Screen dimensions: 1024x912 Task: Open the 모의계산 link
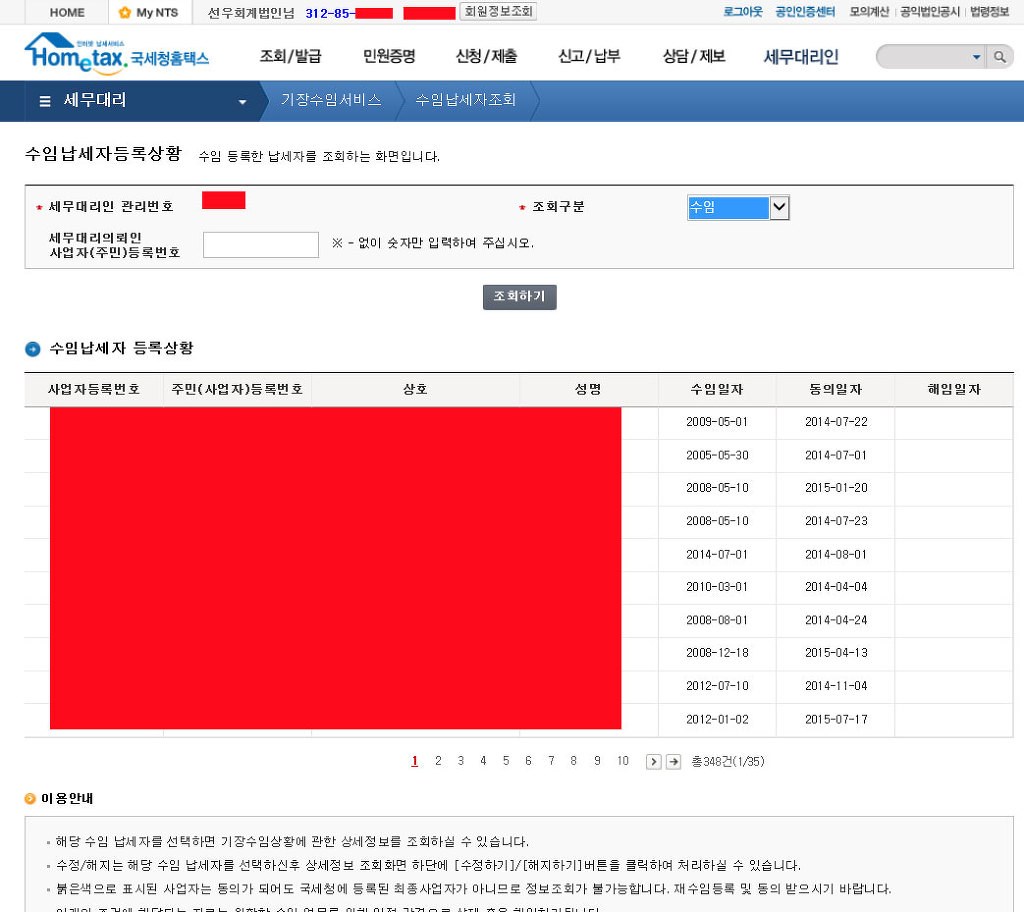(x=869, y=12)
